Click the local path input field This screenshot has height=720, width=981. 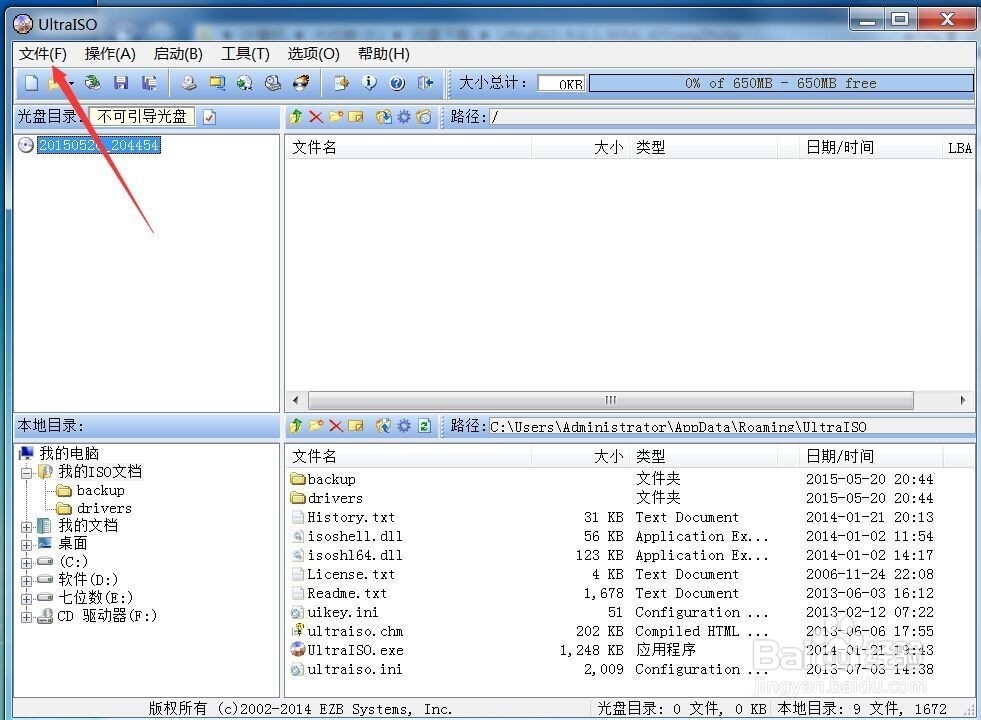(730, 427)
